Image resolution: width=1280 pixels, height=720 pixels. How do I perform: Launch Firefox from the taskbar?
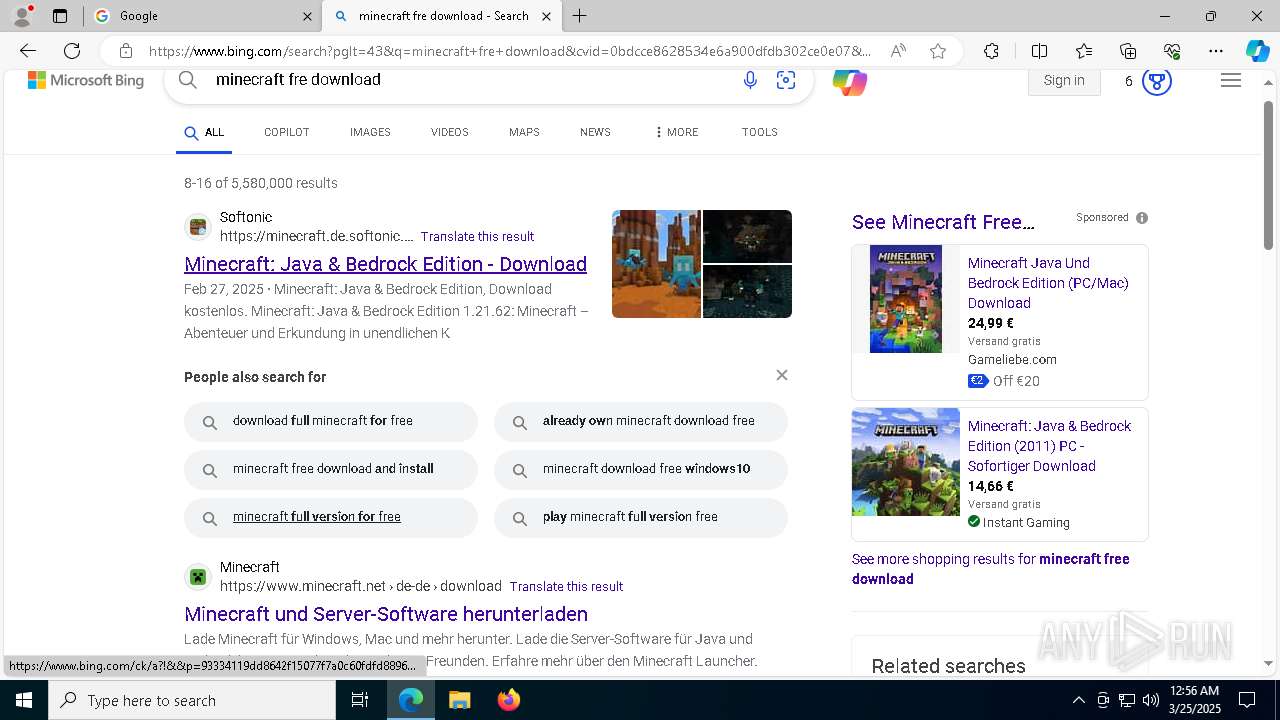pyautogui.click(x=508, y=700)
